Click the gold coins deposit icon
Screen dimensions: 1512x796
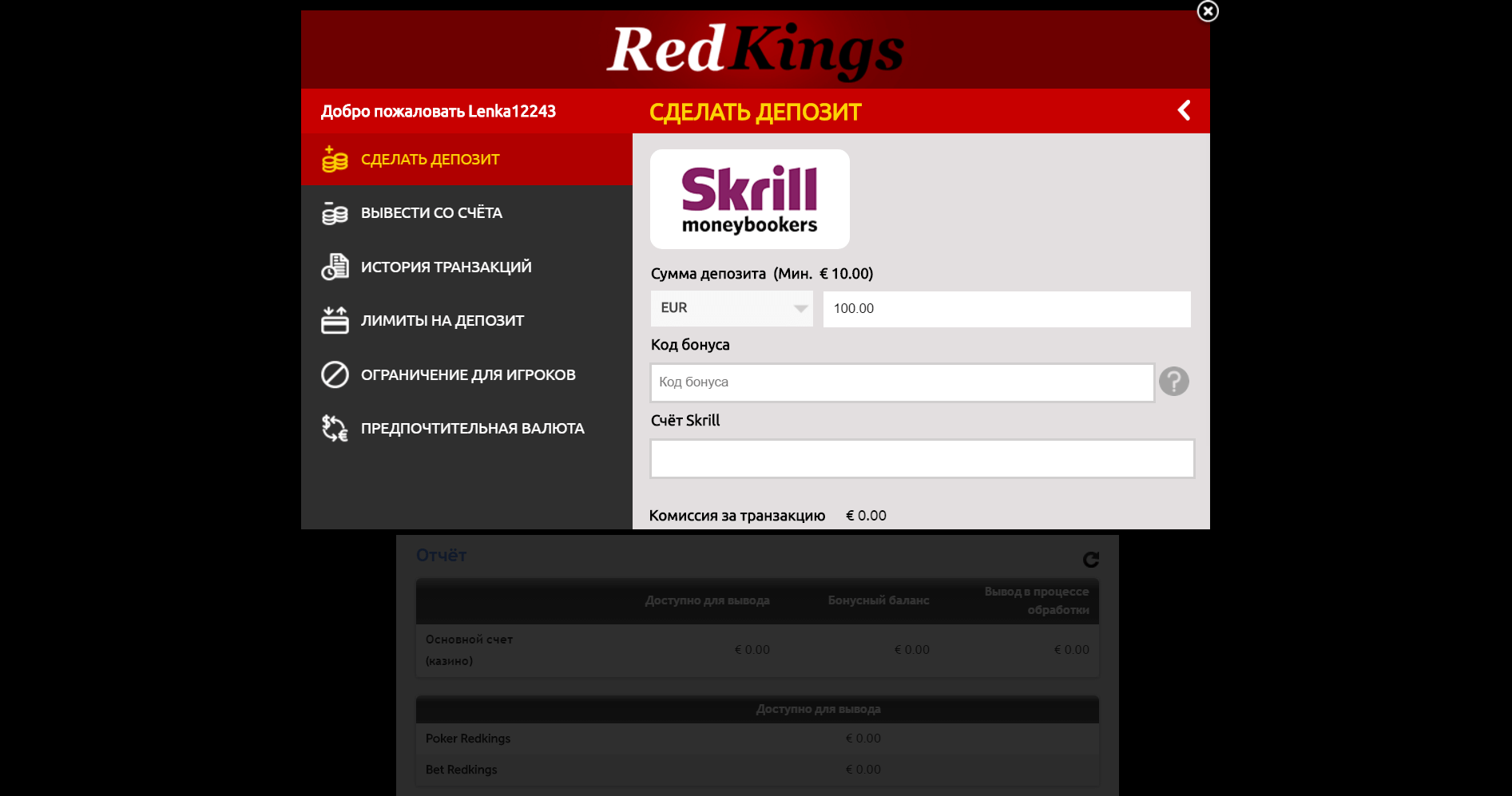(335, 159)
